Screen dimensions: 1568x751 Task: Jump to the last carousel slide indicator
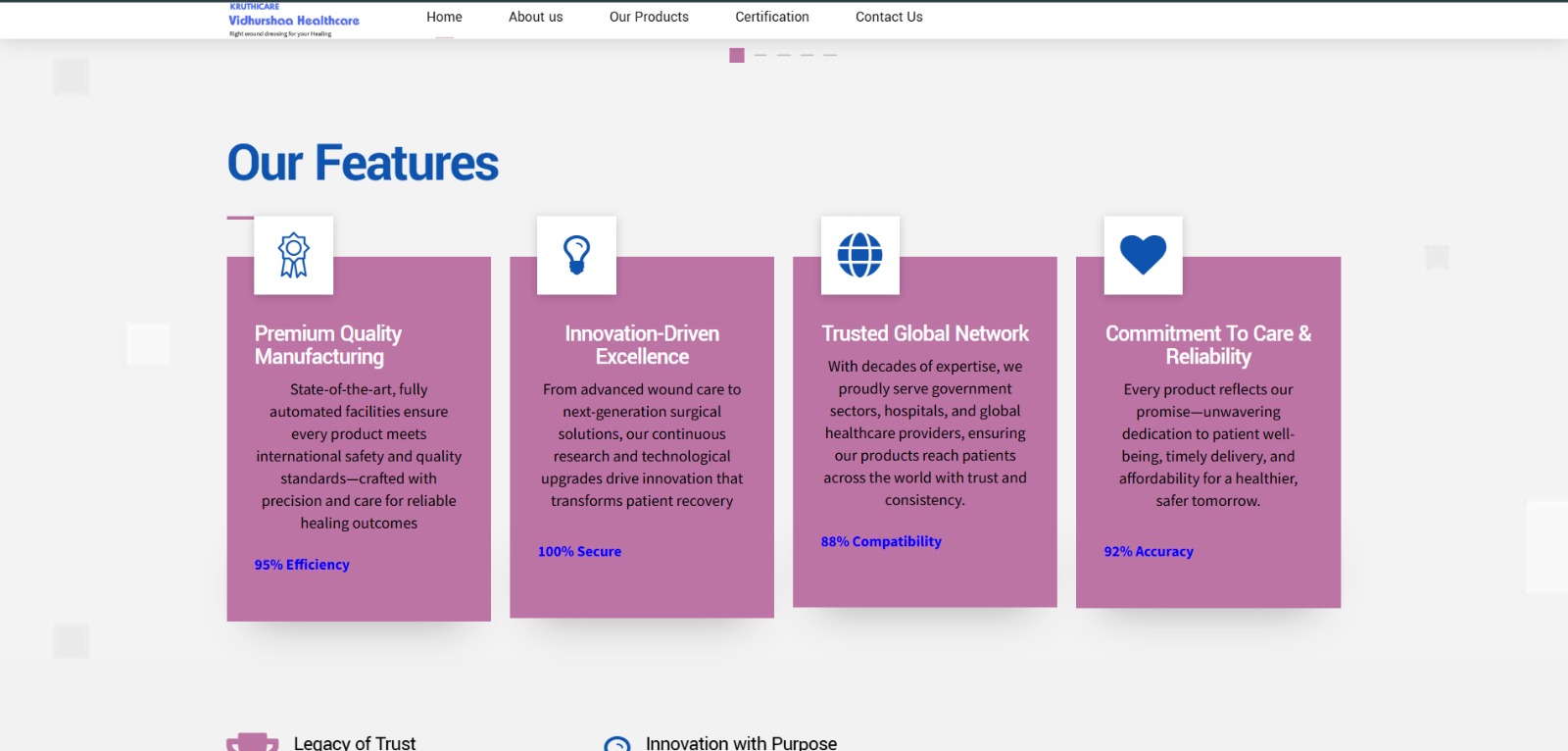(830, 56)
